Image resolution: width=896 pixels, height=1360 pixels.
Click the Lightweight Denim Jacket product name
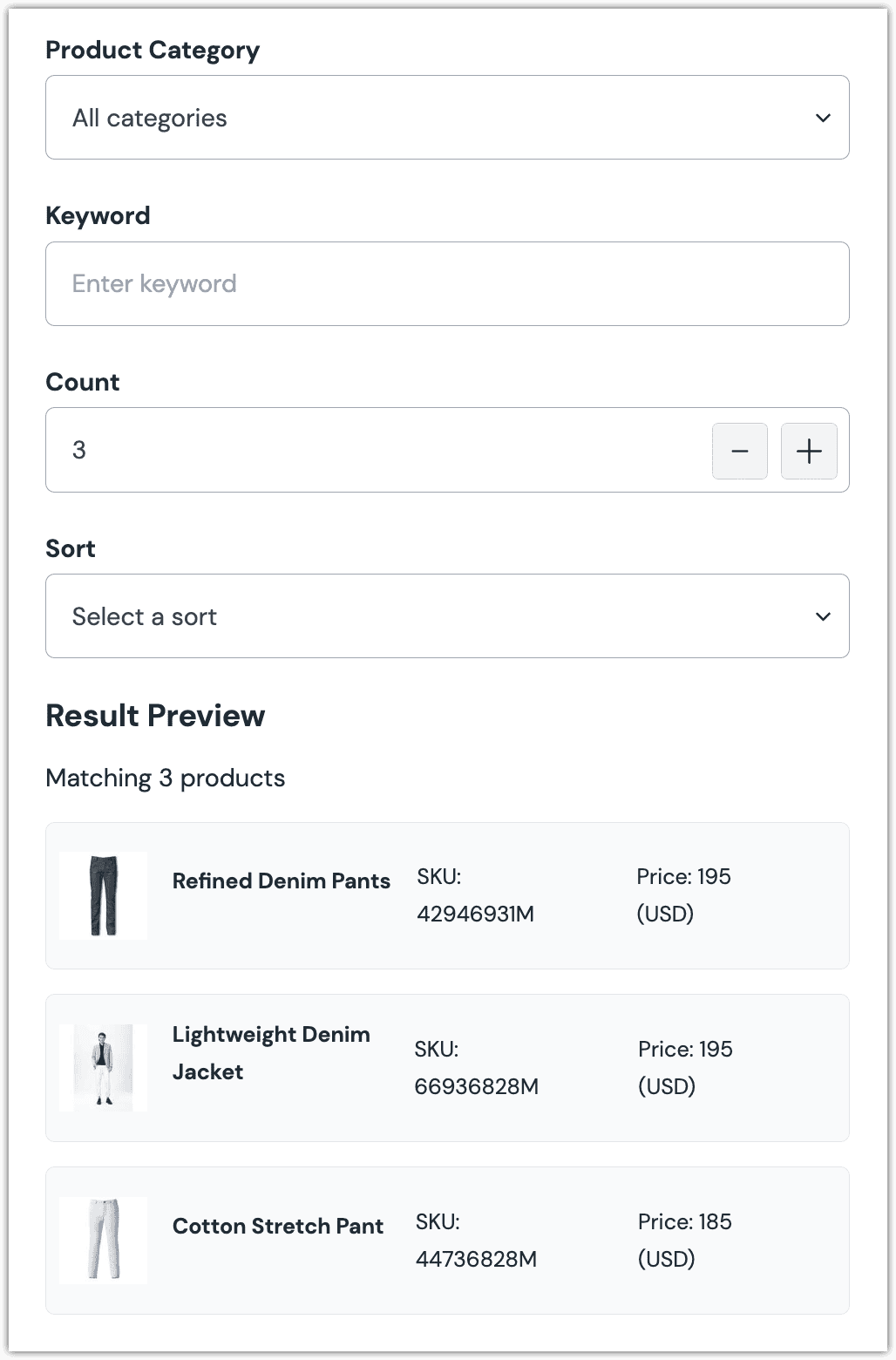(x=270, y=1052)
